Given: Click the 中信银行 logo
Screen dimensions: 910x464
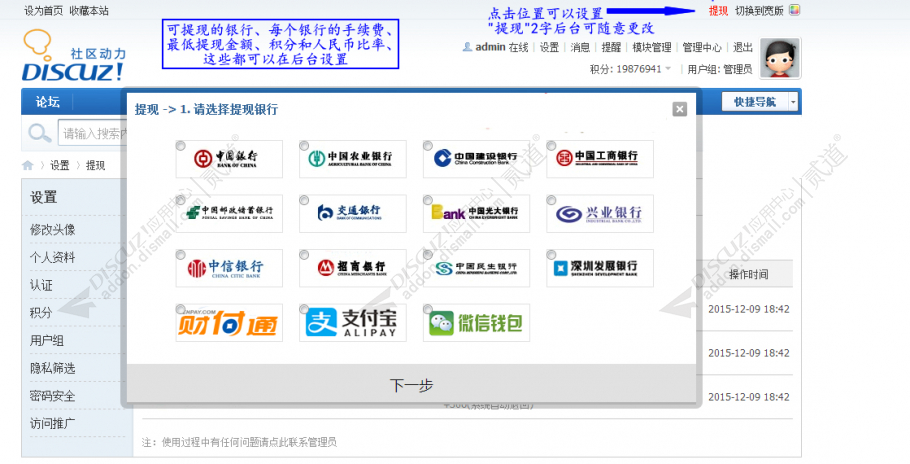Looking at the screenshot, I should tap(229, 268).
